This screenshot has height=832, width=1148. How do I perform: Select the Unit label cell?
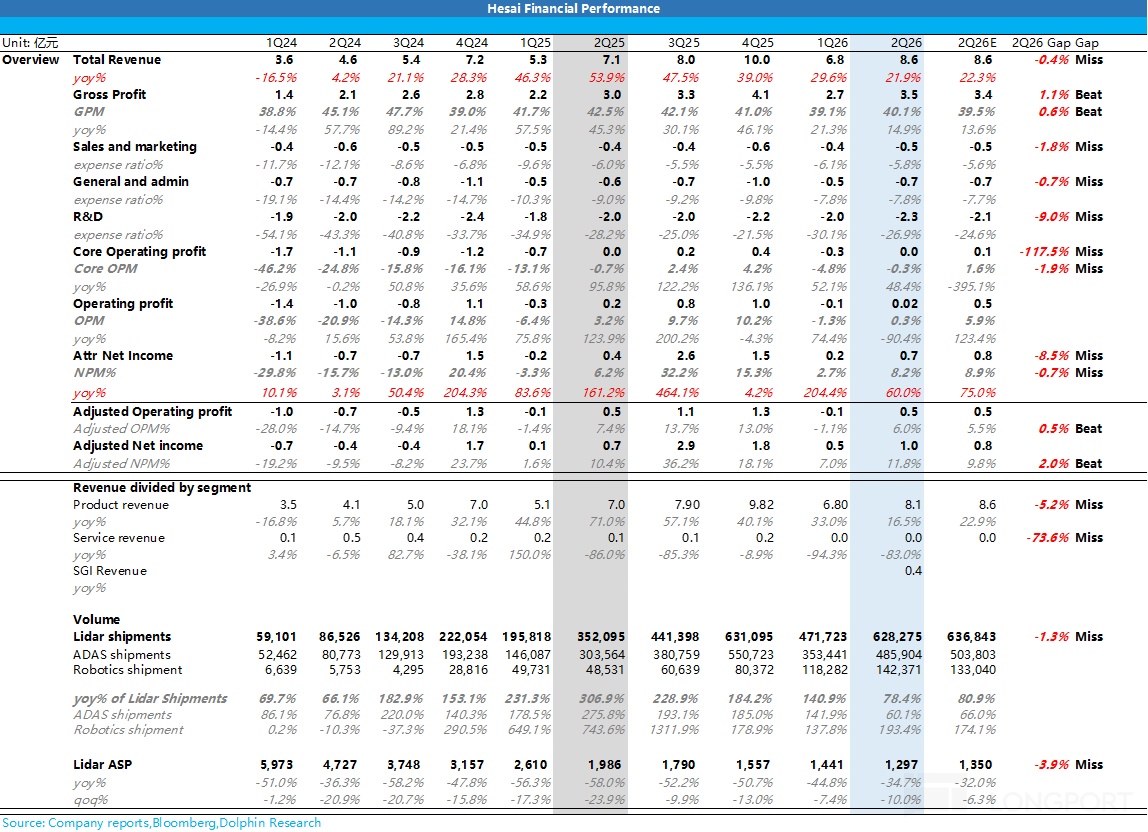pos(30,43)
